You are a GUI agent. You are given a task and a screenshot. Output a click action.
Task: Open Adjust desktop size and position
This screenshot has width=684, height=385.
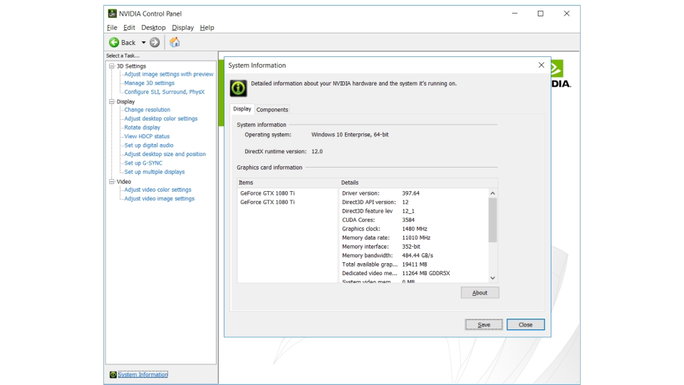(x=165, y=154)
